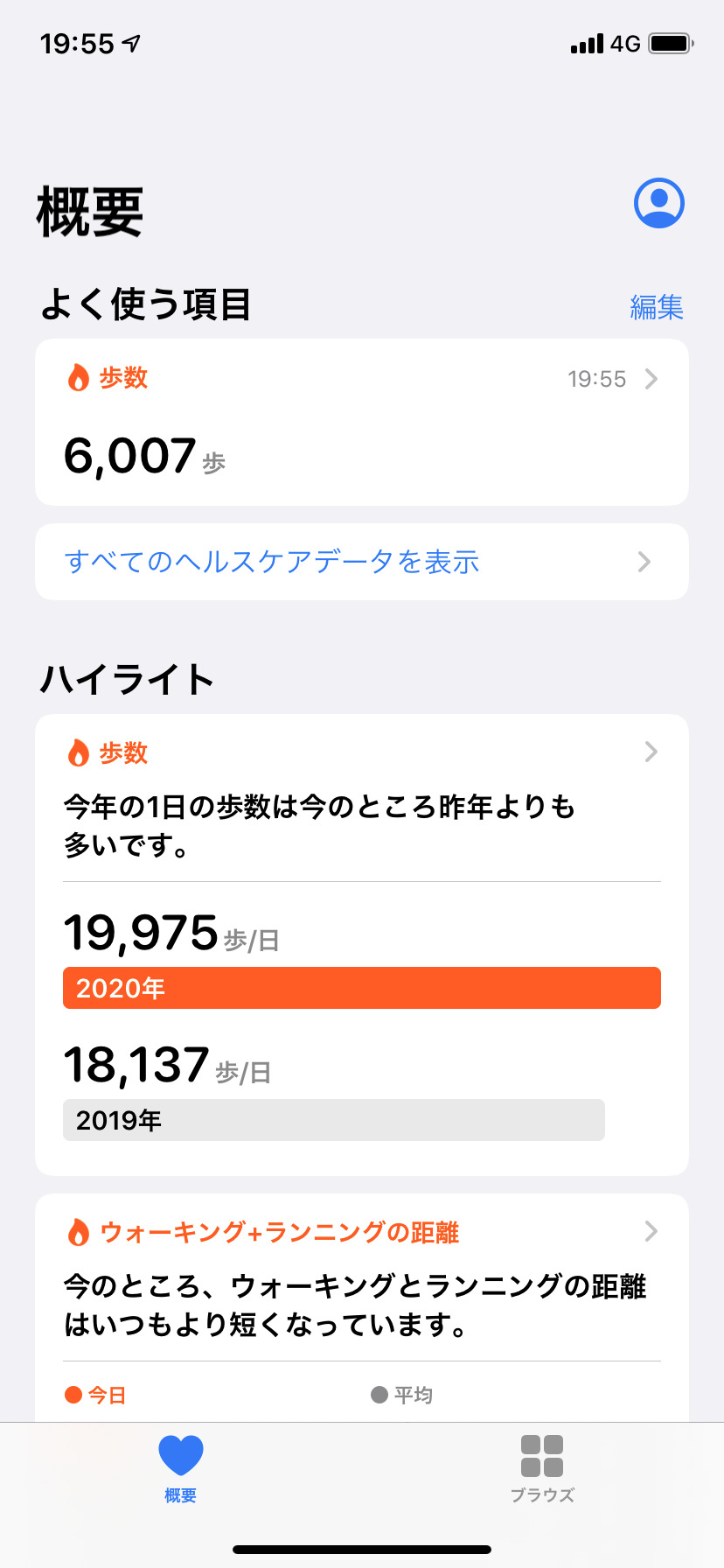Screen dimensions: 724x1568
Task: Tap すべてのヘルスケアデータを表示 link text
Action: coord(272,562)
